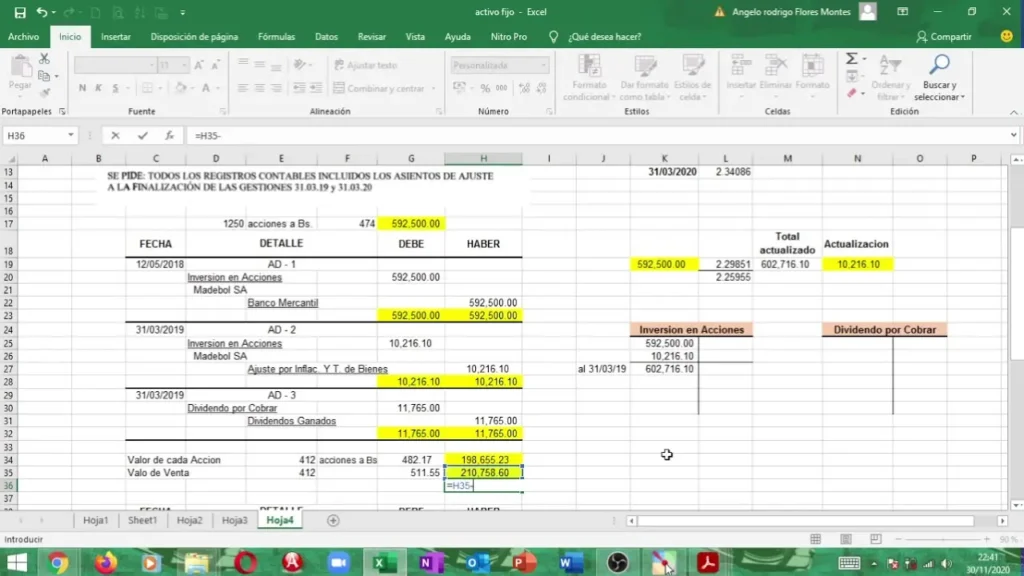The image size is (1024, 576).
Task: Click the Cut scissors icon
Action: [x=44, y=59]
